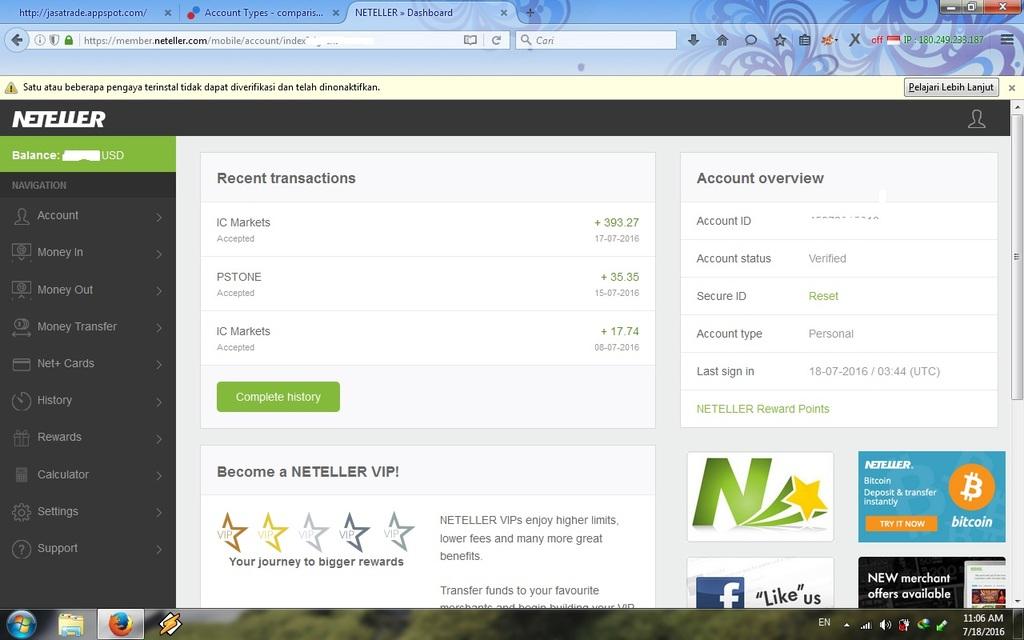Click the EN language indicator in taskbar
Viewport: 1024px width, 640px height.
click(x=824, y=622)
